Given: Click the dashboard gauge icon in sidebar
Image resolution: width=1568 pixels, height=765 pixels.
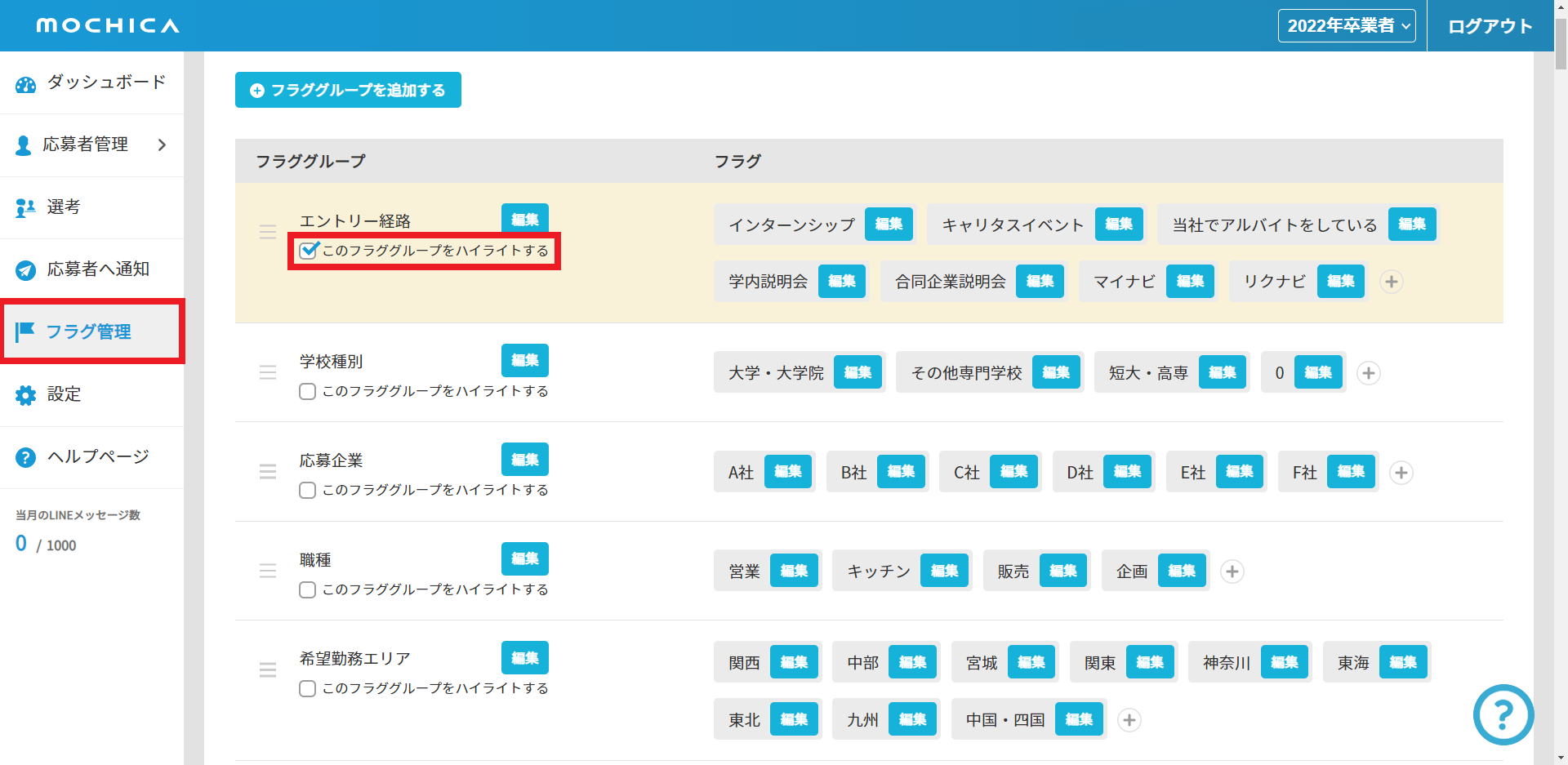Looking at the screenshot, I should click(26, 84).
